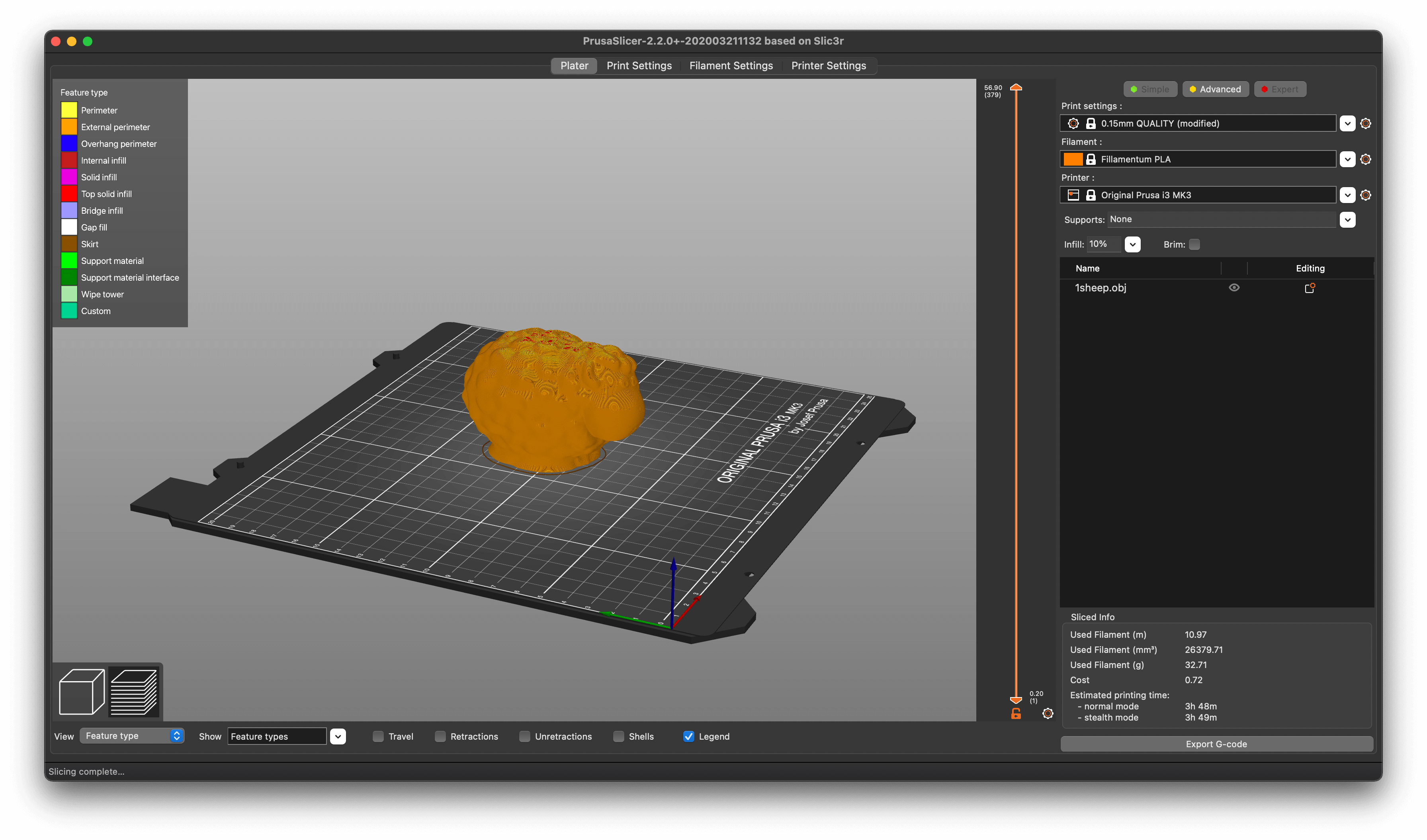This screenshot has width=1427, height=840.
Task: Click the Name column header
Action: 1087,268
